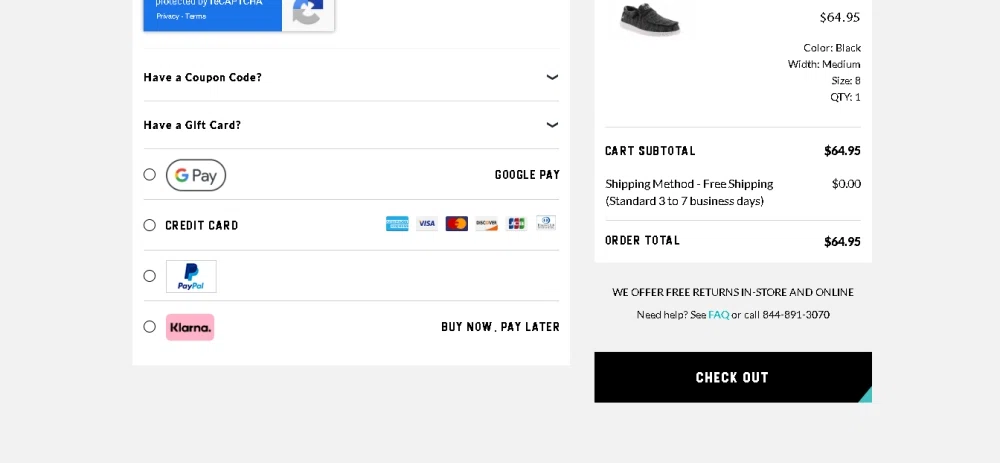Click the Google Pay logo
1000x463 pixels.
point(196,175)
